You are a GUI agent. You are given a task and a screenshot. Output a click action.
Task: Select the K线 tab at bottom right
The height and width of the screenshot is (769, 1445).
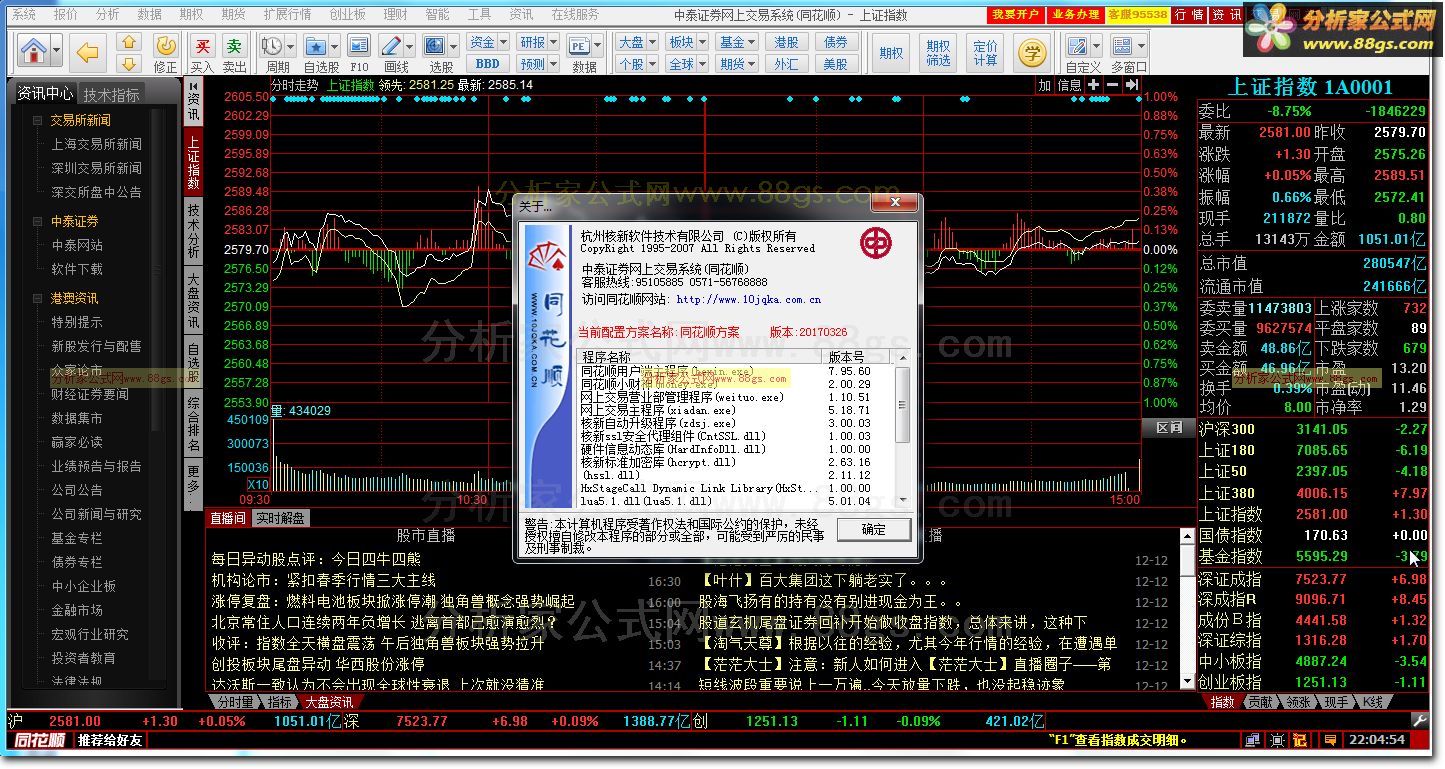pos(1373,702)
